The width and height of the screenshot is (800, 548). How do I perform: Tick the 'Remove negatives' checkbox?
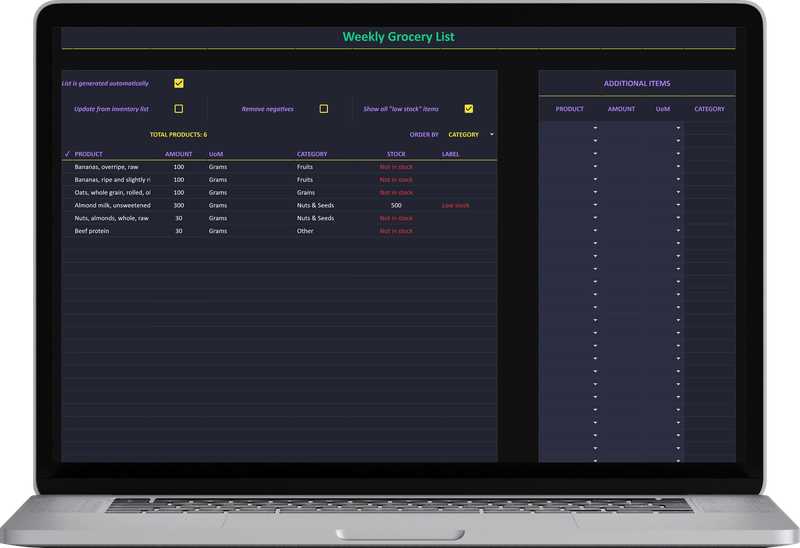pos(323,109)
